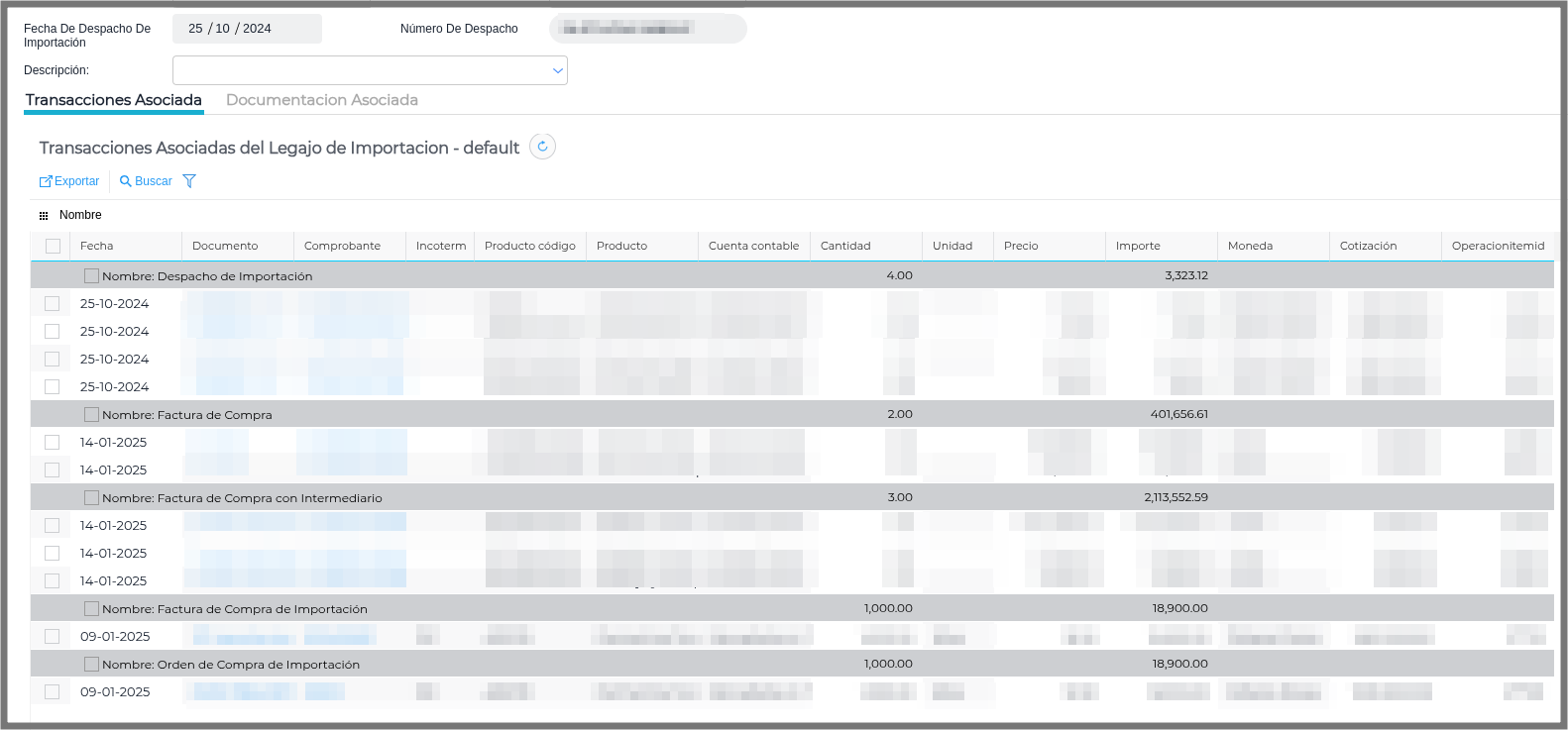Open the Transacciones Asociada tab
Screen dimensions: 1568x730
point(114,100)
